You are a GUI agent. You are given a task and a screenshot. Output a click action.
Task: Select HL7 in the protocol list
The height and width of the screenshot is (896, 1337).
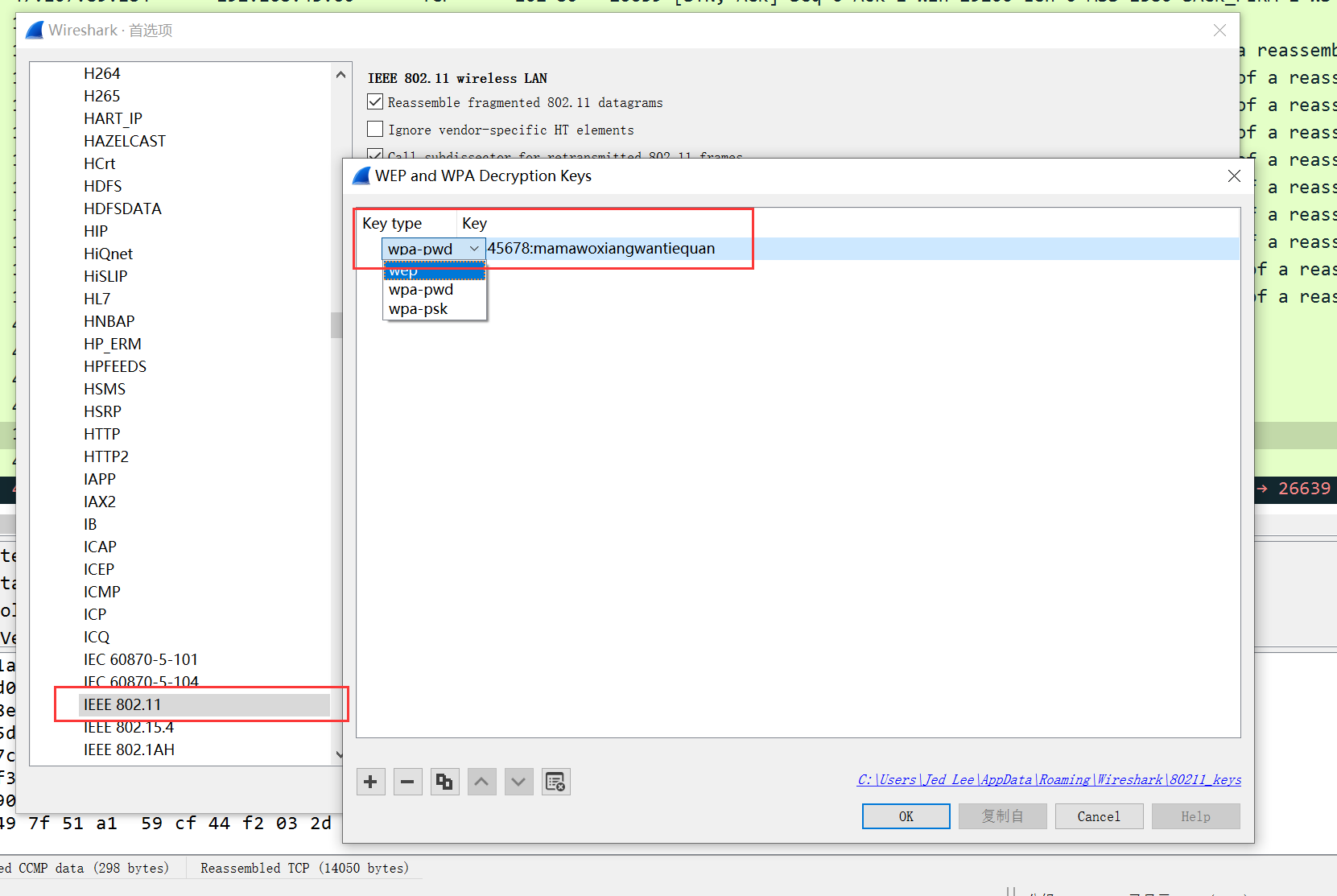(97, 299)
